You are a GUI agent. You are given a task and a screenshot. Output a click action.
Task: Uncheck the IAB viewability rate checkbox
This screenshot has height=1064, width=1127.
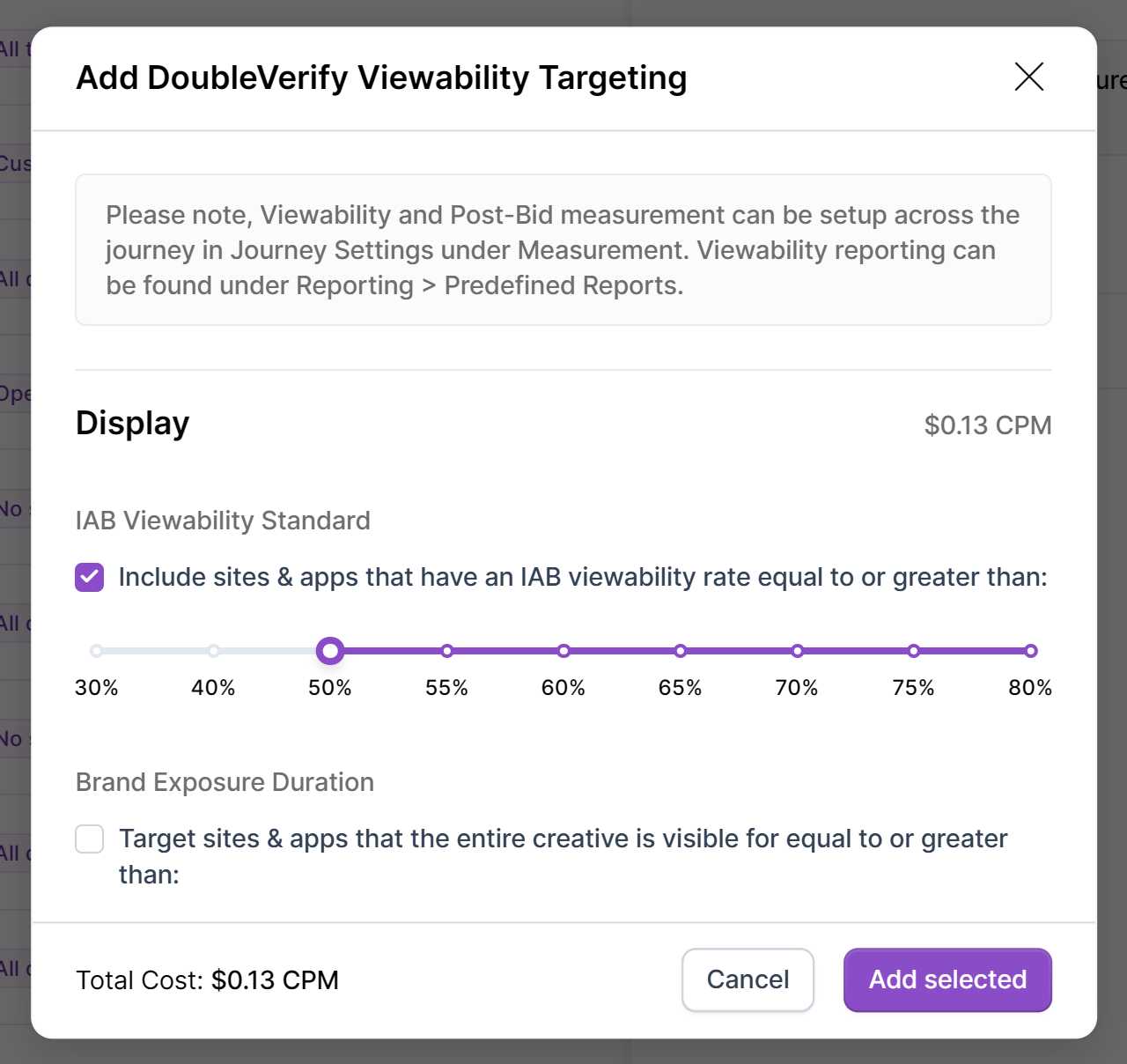tap(90, 578)
